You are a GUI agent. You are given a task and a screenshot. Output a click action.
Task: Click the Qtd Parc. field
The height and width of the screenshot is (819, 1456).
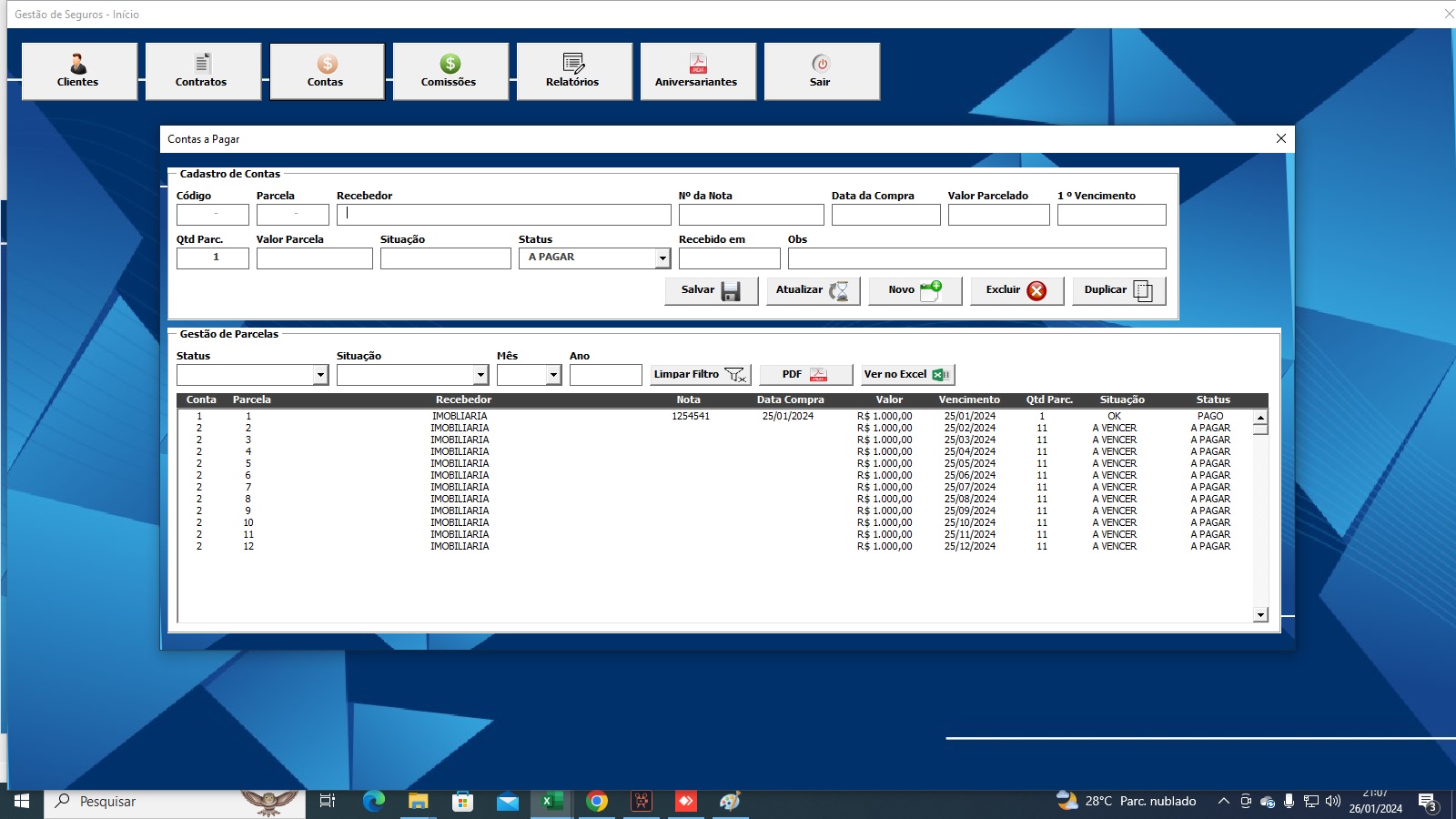tap(213, 258)
